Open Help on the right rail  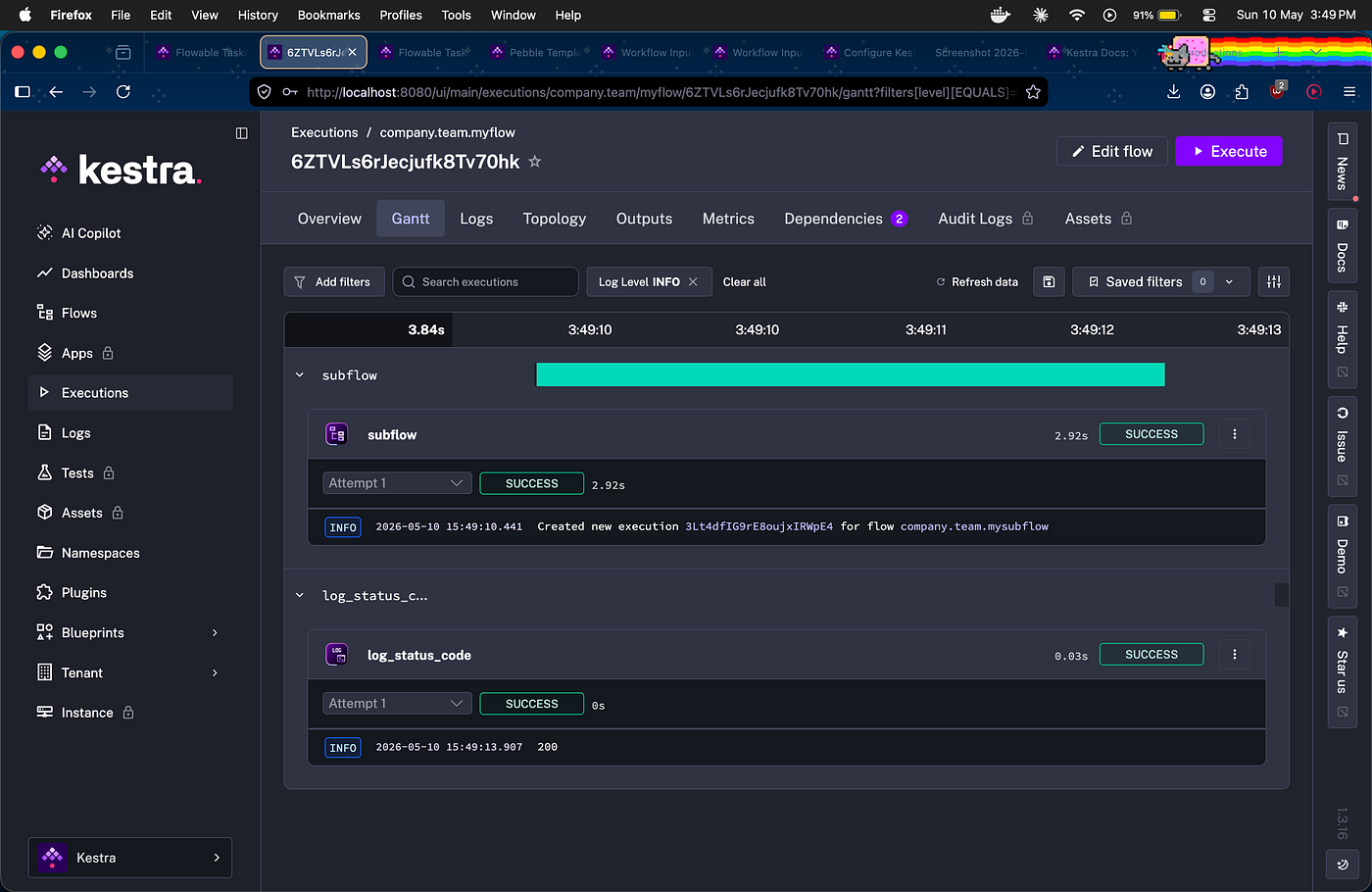(x=1342, y=339)
